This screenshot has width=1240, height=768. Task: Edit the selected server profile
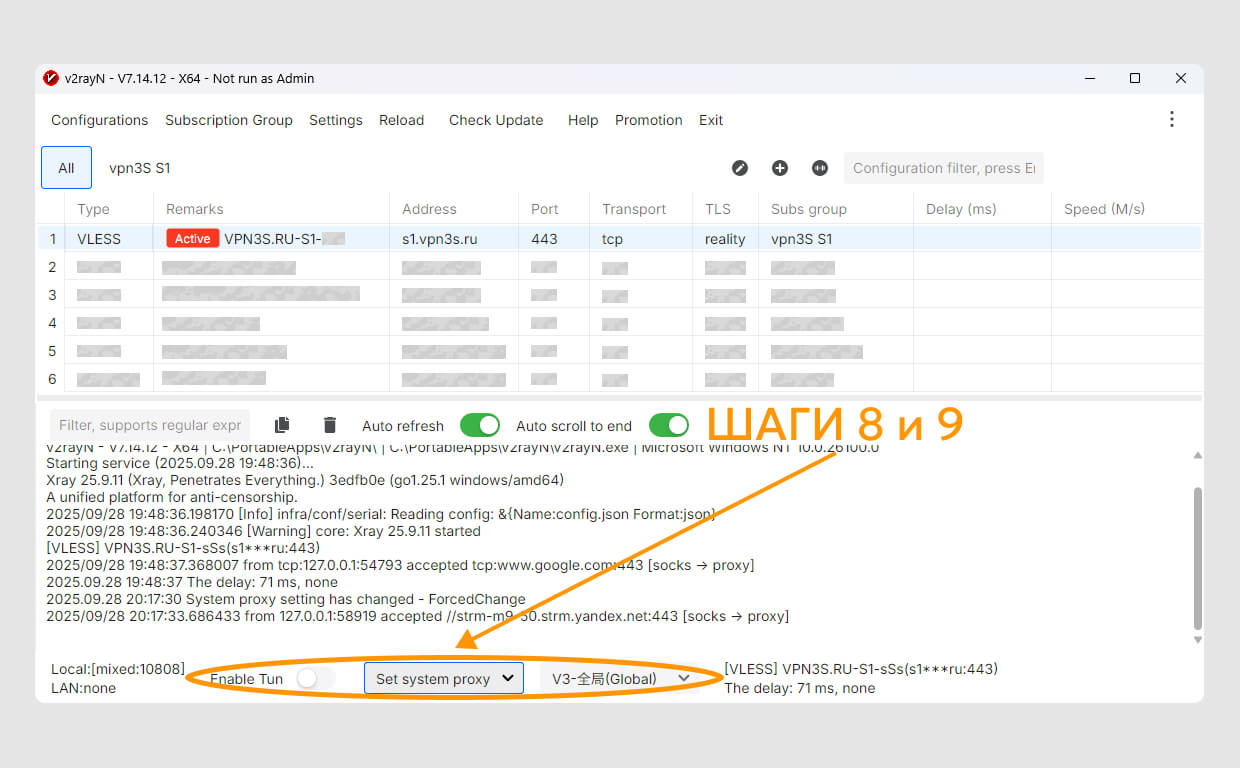(740, 168)
